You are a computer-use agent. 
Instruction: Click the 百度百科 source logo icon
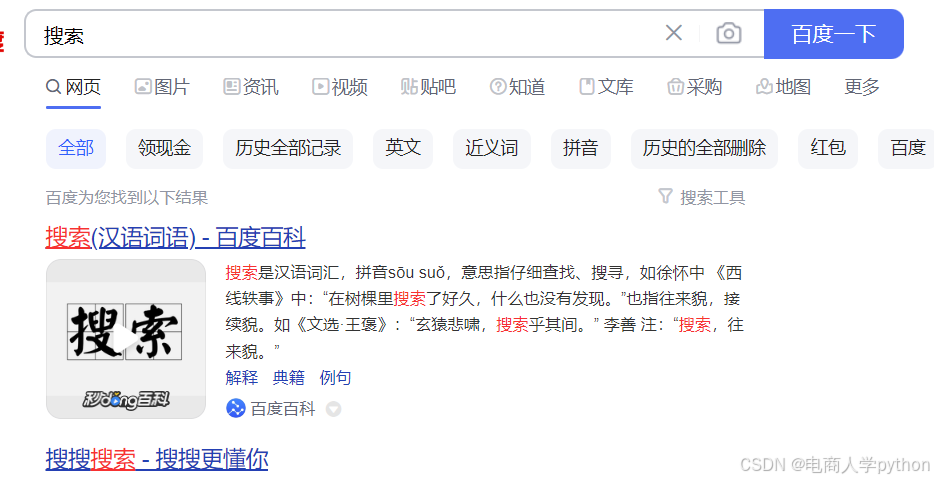236,409
